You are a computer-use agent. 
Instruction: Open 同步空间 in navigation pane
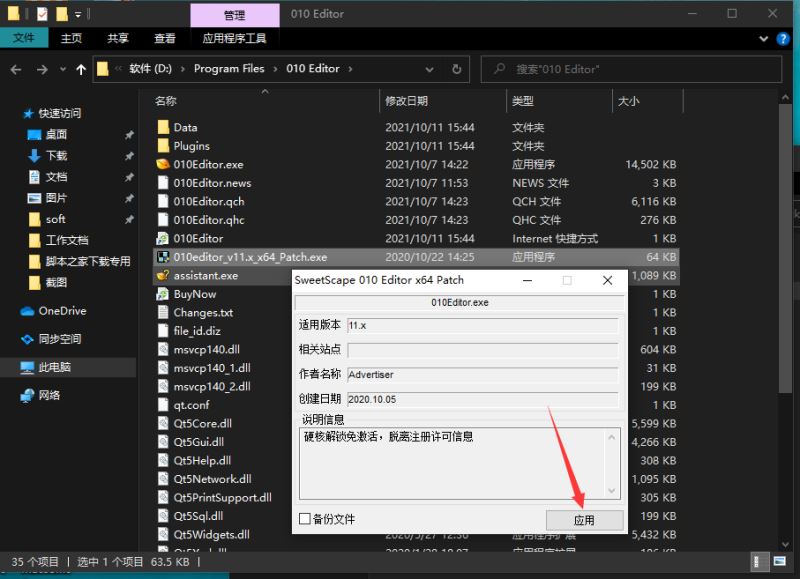pyautogui.click(x=60, y=339)
